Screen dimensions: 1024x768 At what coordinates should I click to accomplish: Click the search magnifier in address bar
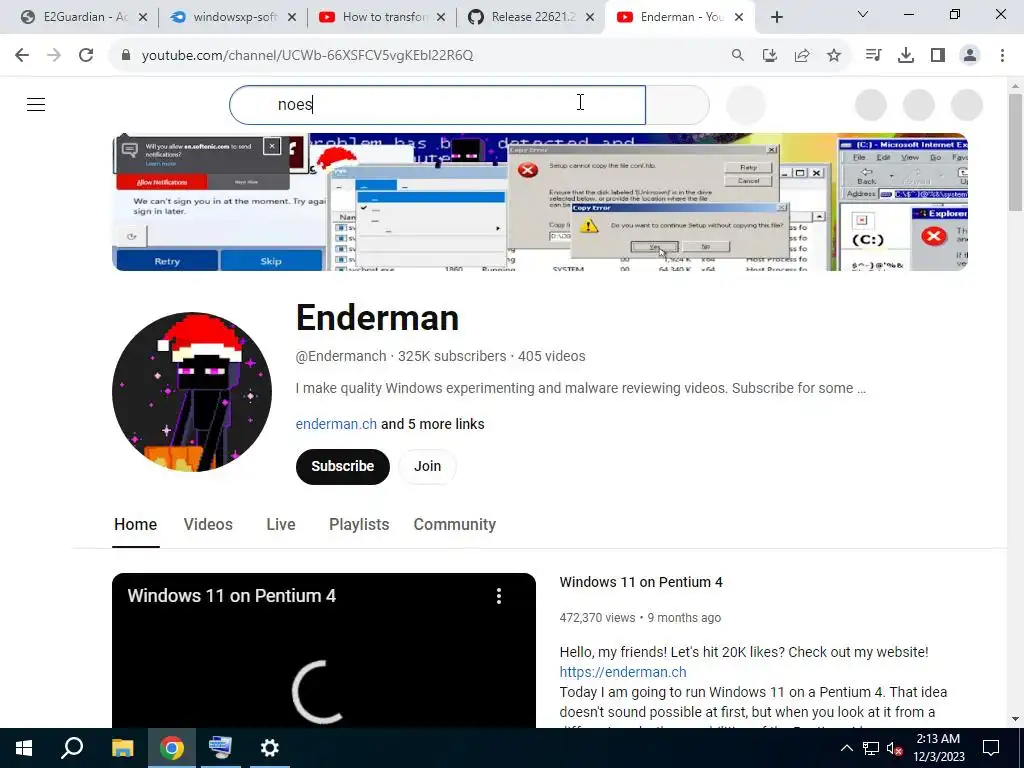coord(737,55)
